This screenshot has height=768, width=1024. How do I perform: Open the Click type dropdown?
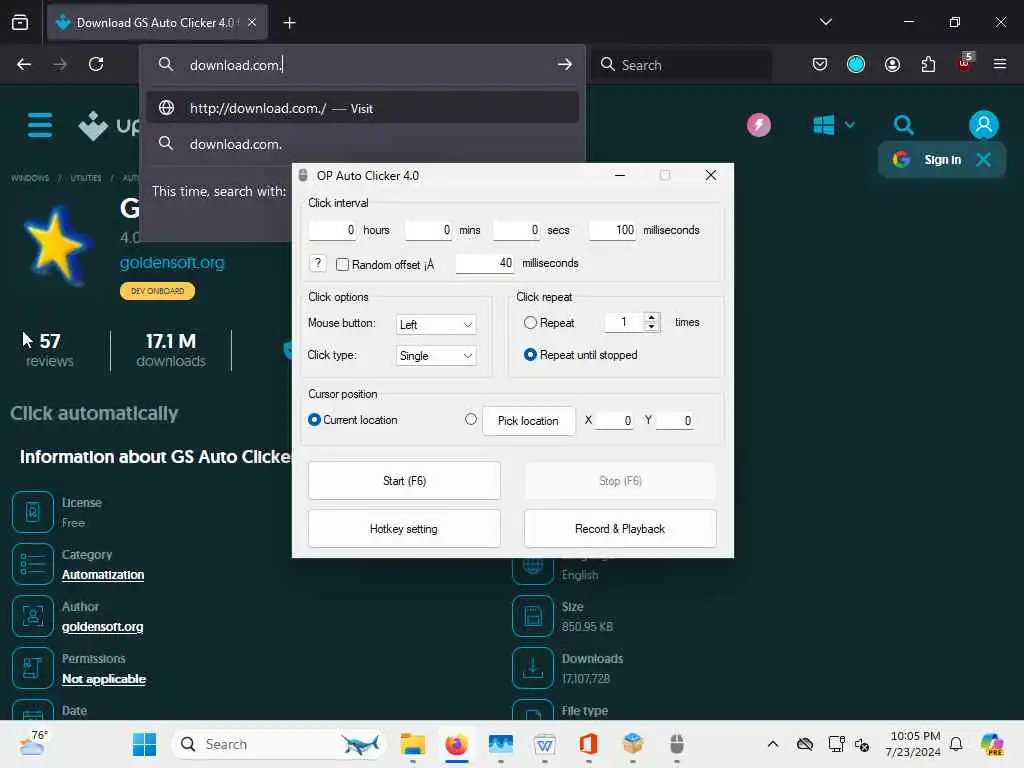(436, 356)
